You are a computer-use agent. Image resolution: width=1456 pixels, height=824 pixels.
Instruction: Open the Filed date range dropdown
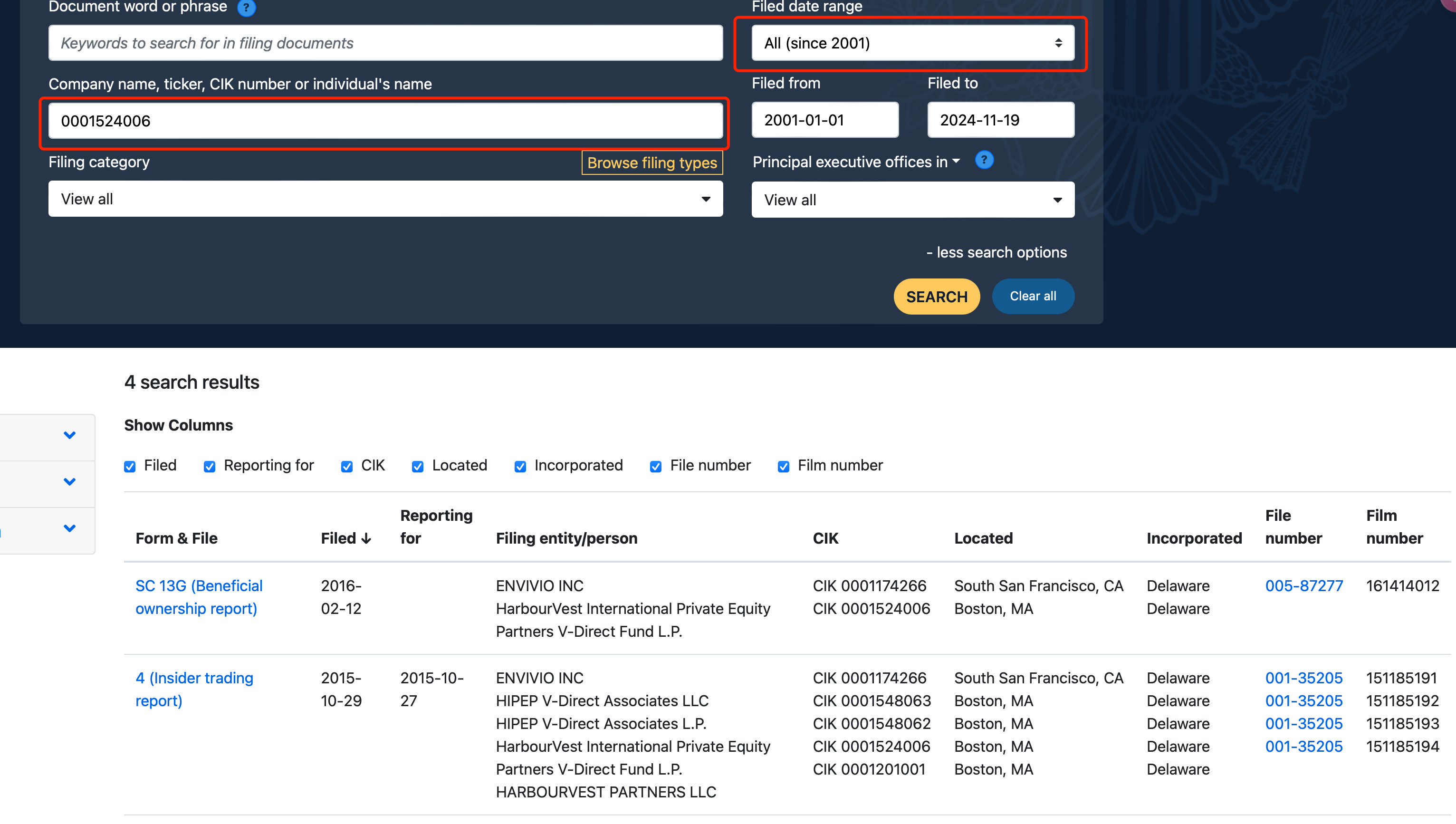[912, 43]
